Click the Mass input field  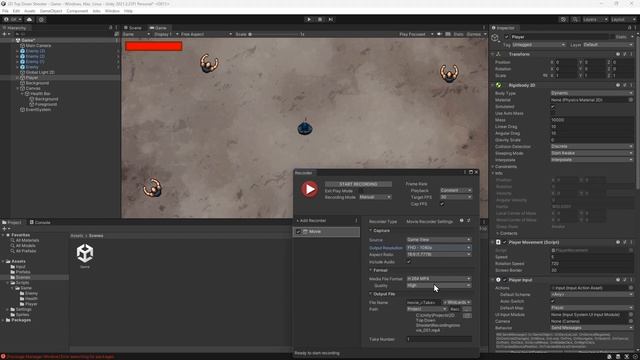click(x=592, y=120)
